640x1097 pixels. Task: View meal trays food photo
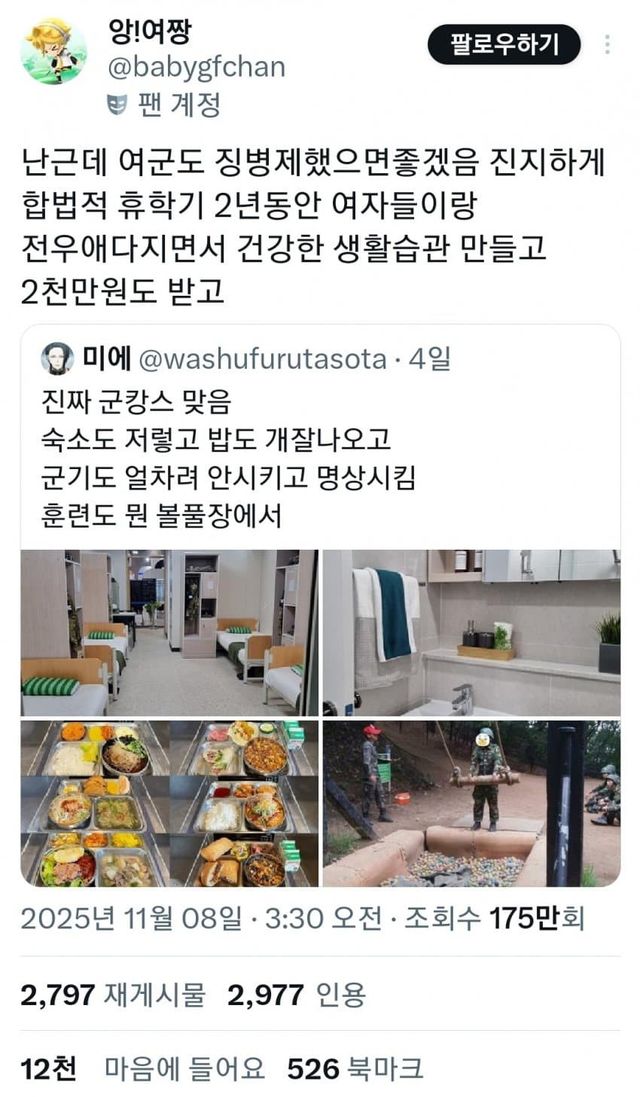click(x=169, y=803)
